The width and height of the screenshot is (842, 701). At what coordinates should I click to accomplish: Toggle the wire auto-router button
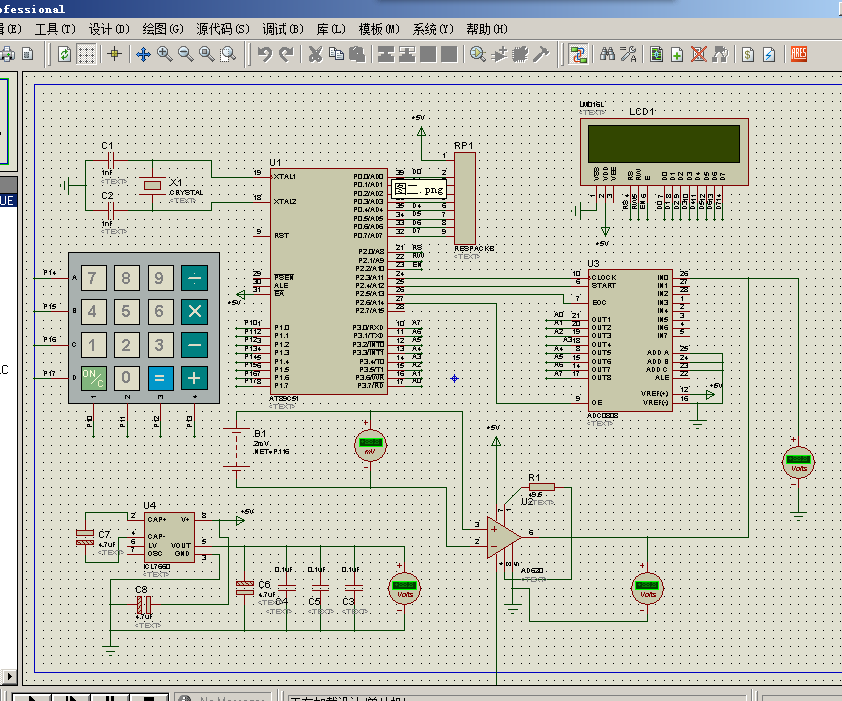tap(578, 54)
